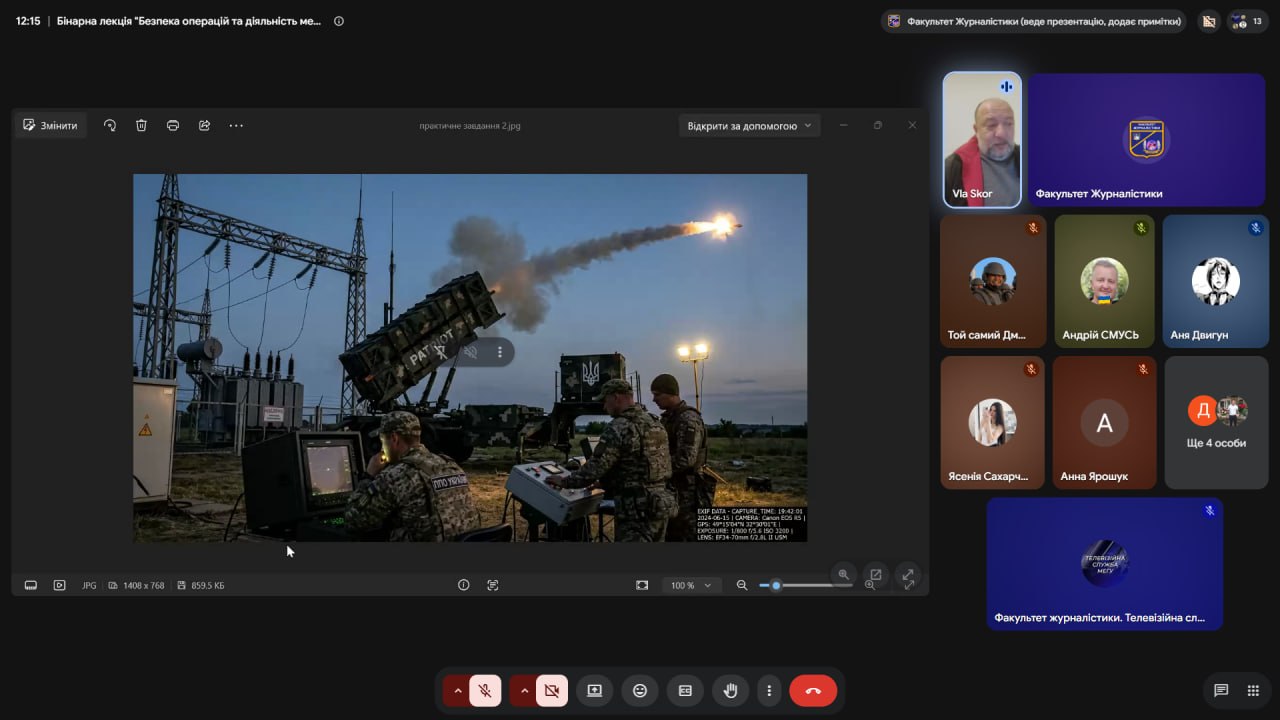Share the image from Photos toolbar
The width and height of the screenshot is (1280, 720).
point(204,125)
